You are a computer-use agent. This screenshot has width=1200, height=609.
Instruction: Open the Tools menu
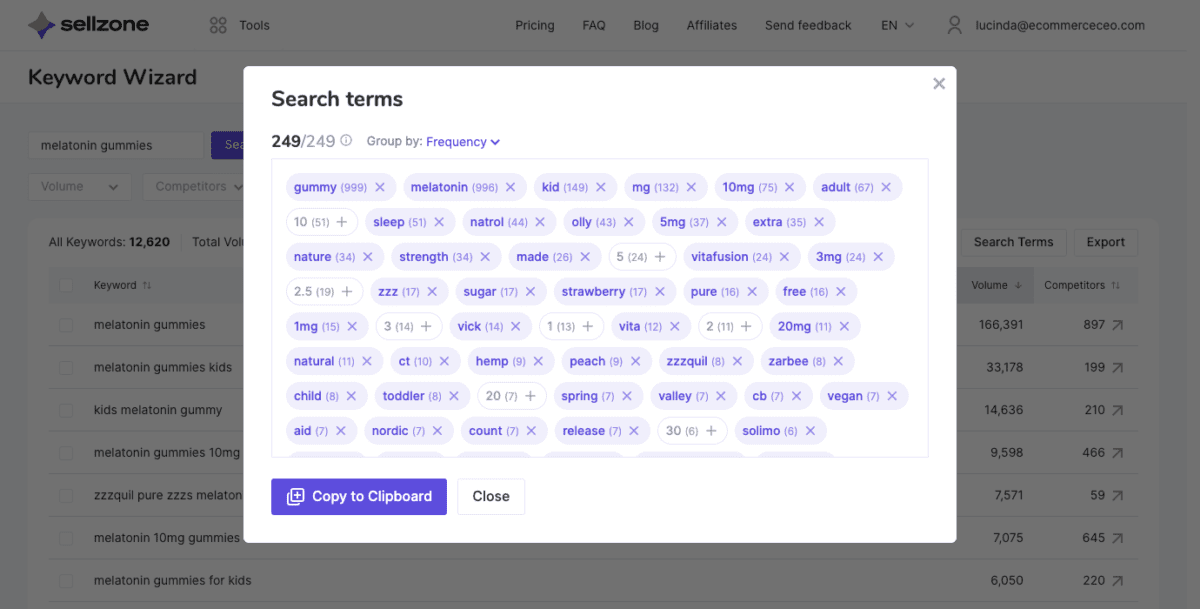tap(240, 25)
